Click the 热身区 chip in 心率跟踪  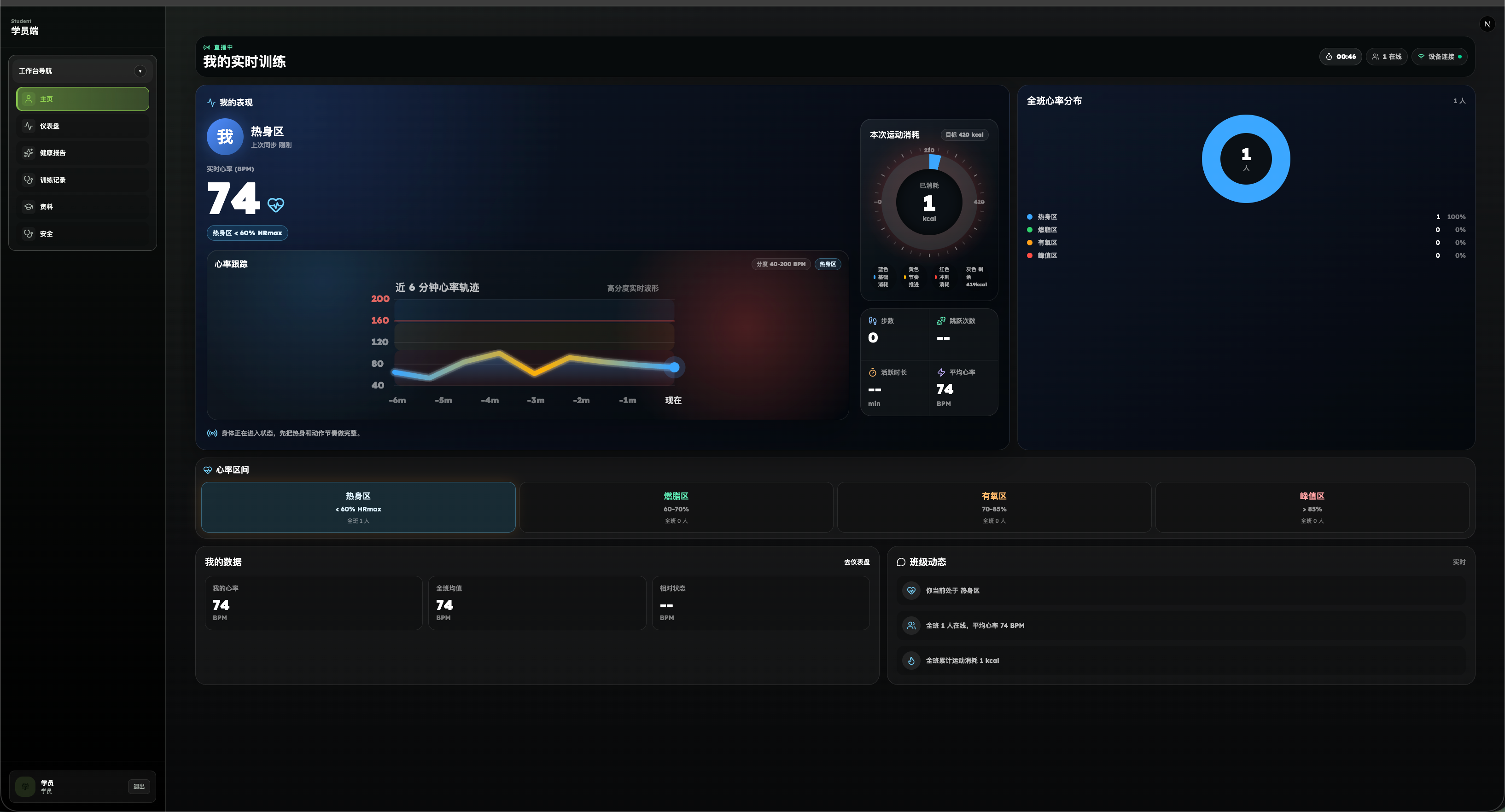coord(827,264)
